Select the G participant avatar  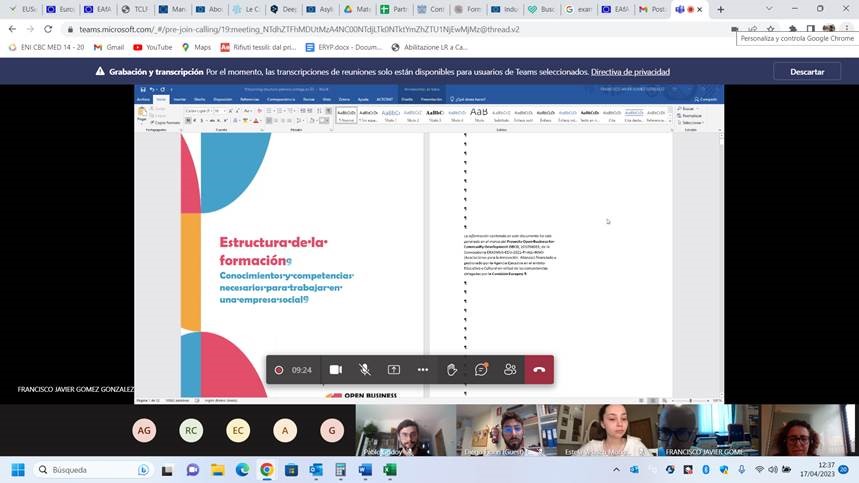pos(331,430)
